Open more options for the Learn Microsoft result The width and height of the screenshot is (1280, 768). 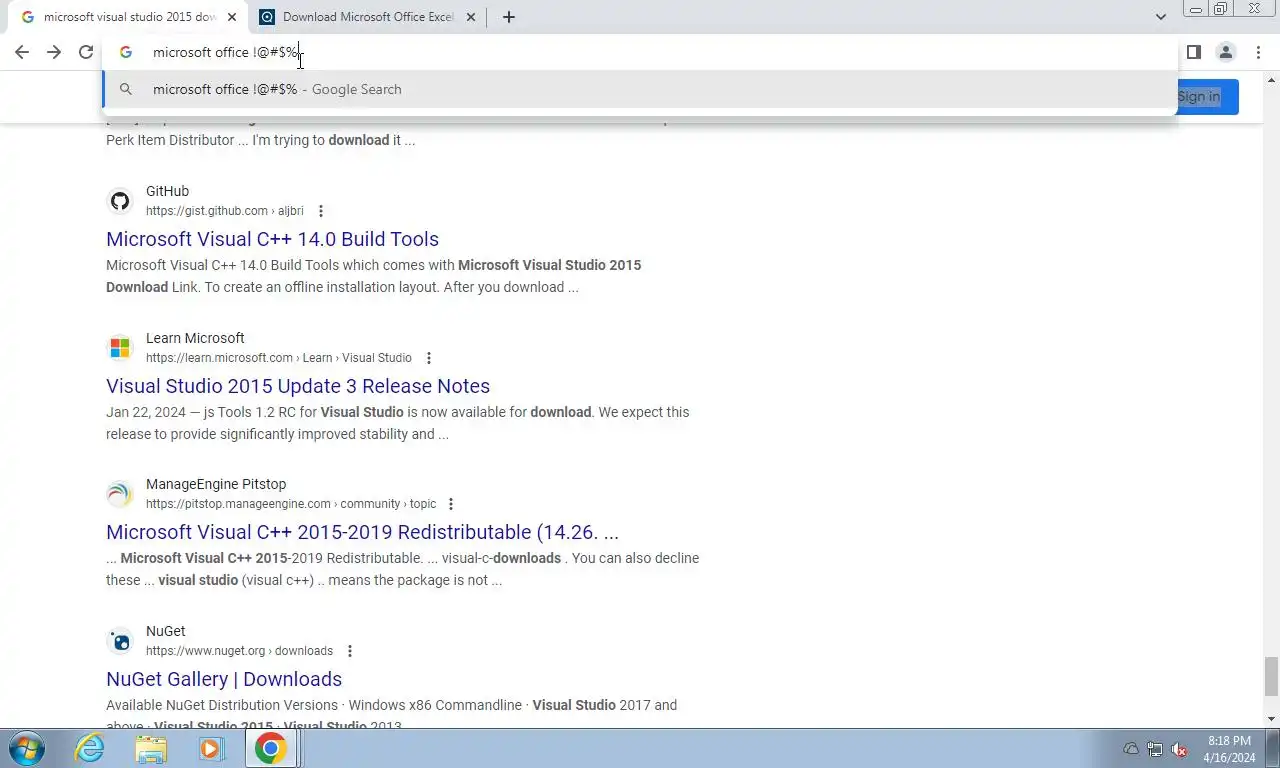(x=429, y=358)
